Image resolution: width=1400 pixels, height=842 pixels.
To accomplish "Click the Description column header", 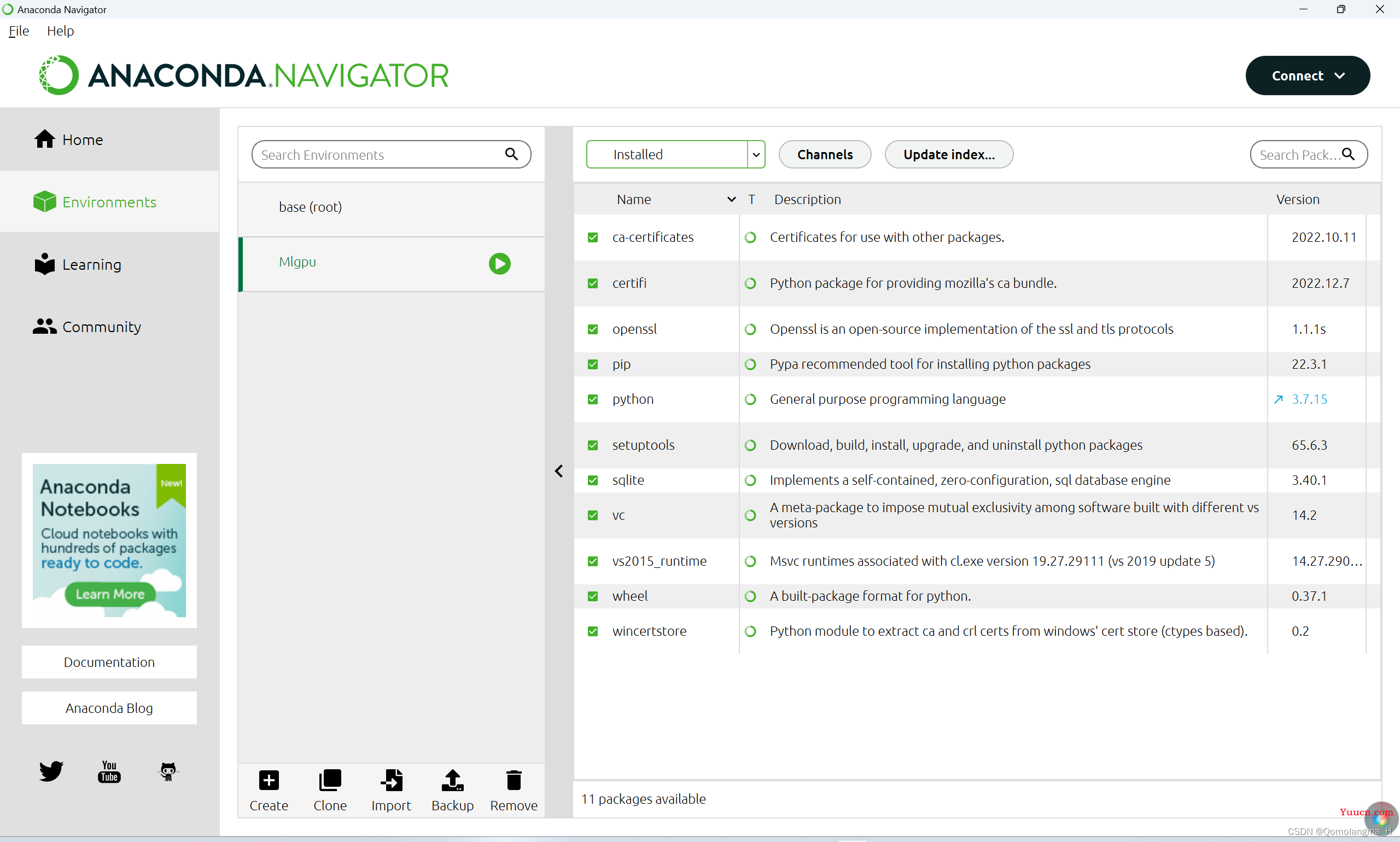I will [x=807, y=199].
